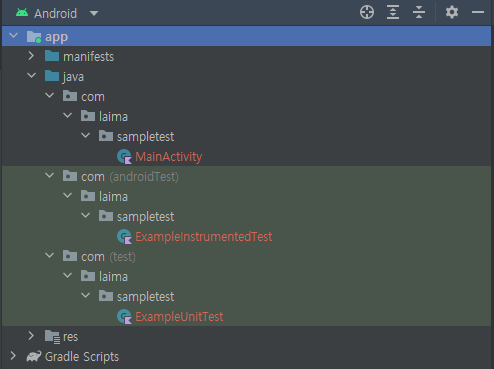Collapse sampletest package containing MainActivity
The image size is (494, 369).
[86, 136]
